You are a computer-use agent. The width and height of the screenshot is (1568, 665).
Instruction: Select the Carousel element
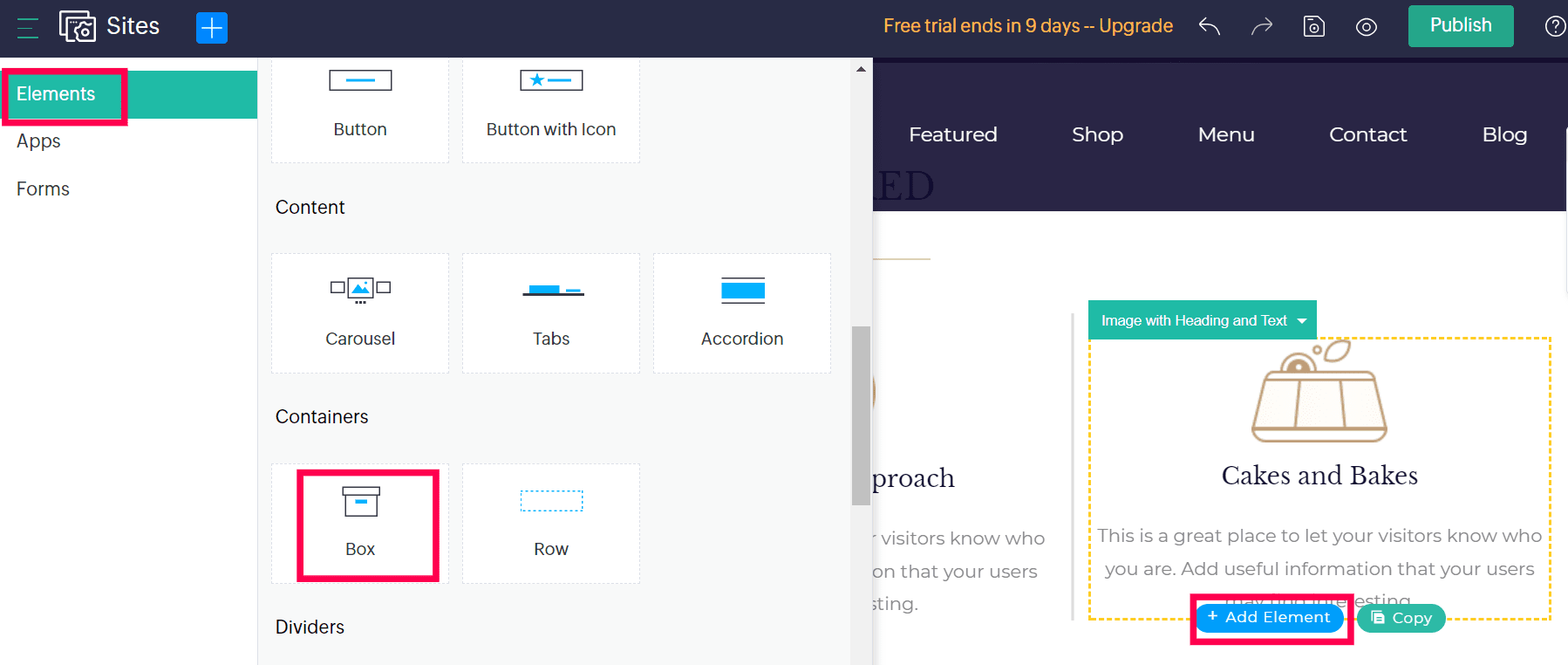pyautogui.click(x=360, y=313)
